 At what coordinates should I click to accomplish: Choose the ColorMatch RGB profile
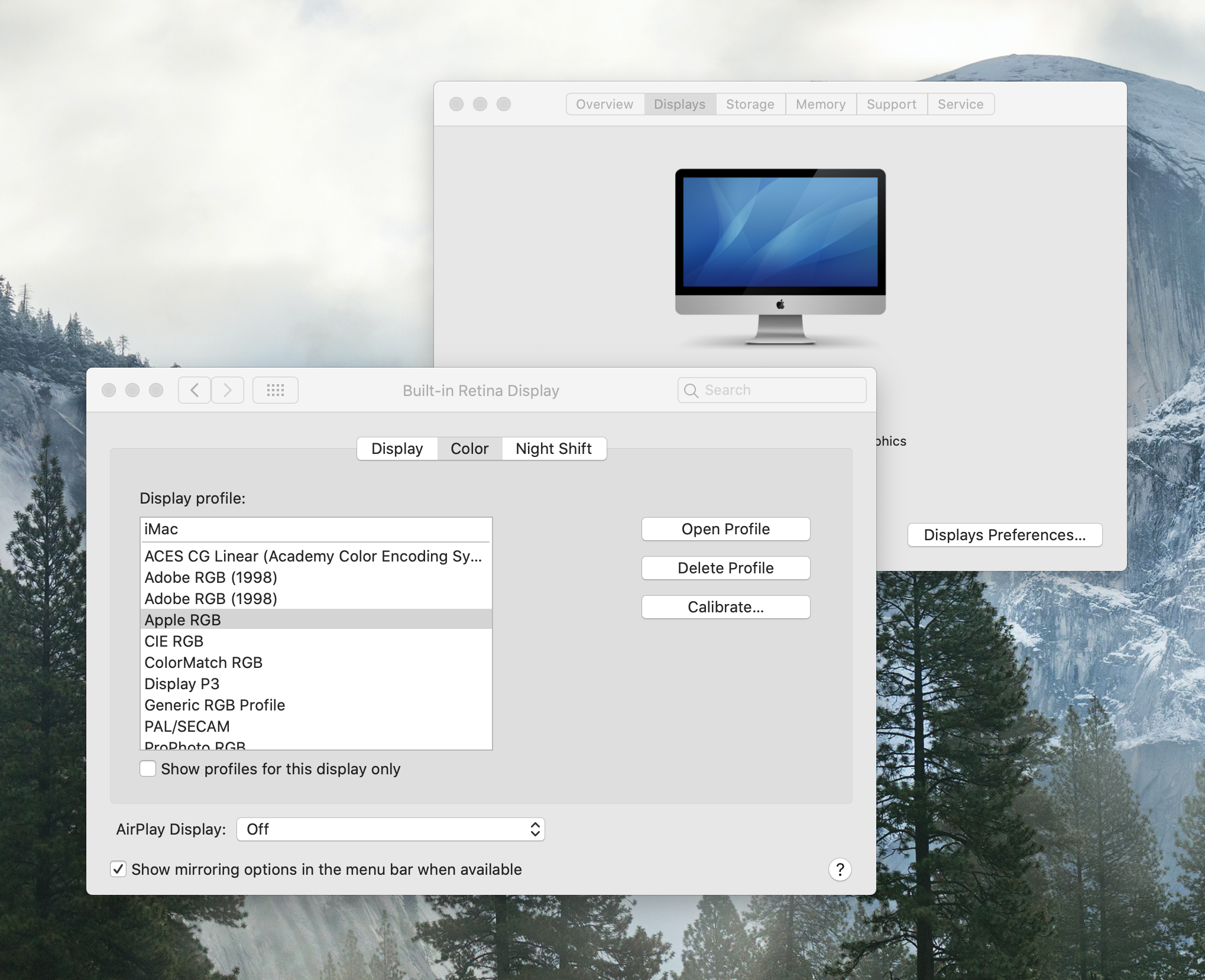[203, 663]
